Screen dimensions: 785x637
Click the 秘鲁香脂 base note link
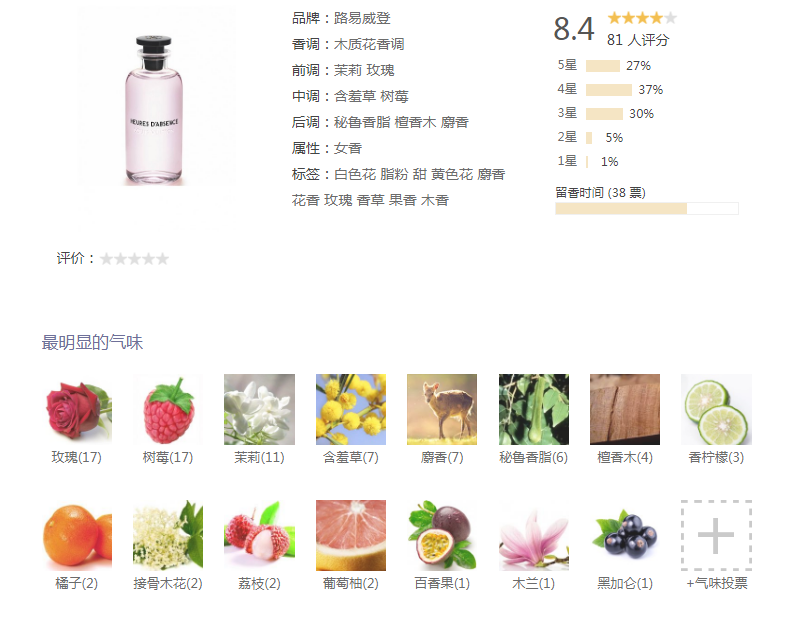[x=362, y=122]
